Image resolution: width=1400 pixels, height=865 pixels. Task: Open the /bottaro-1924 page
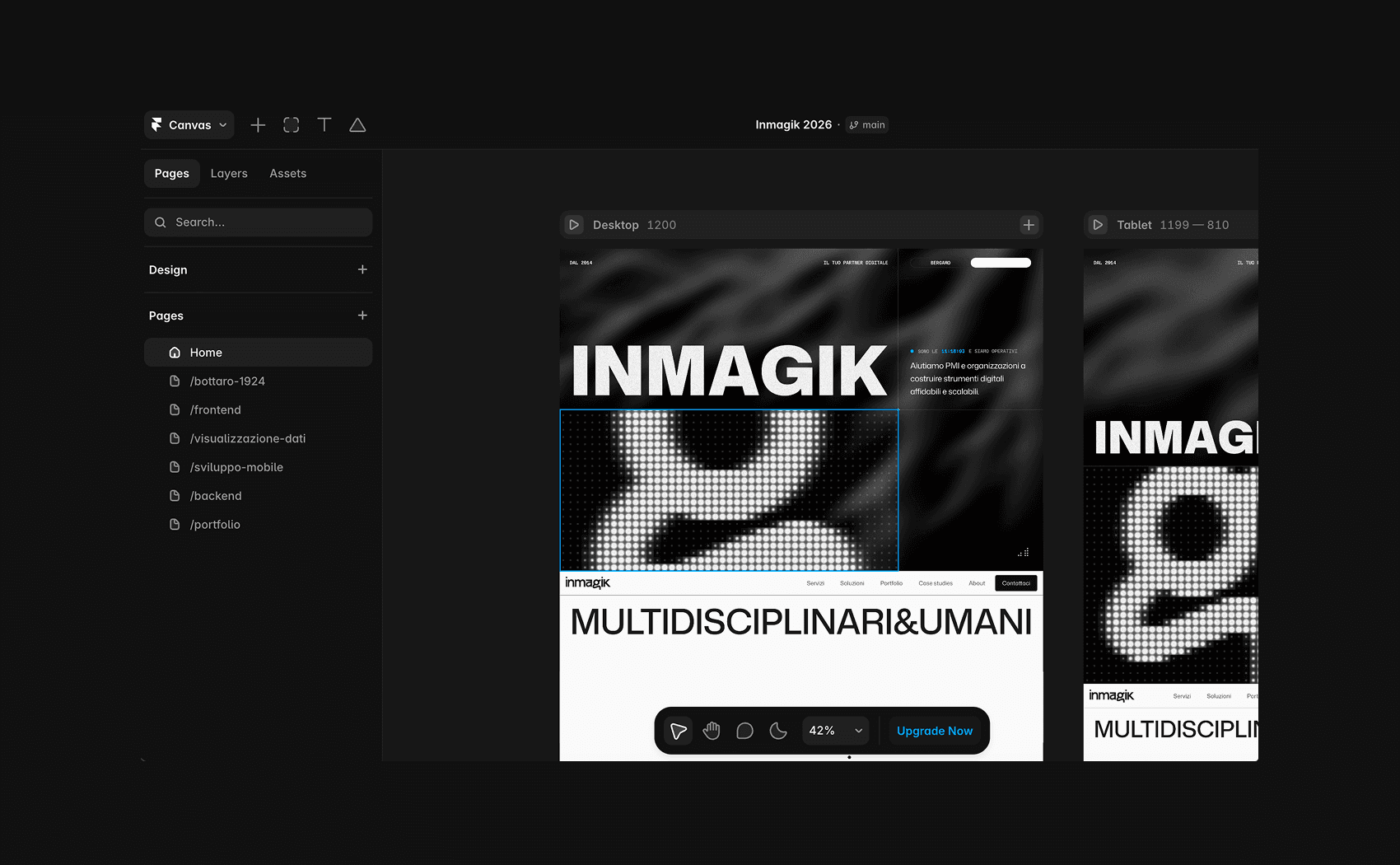[259, 381]
